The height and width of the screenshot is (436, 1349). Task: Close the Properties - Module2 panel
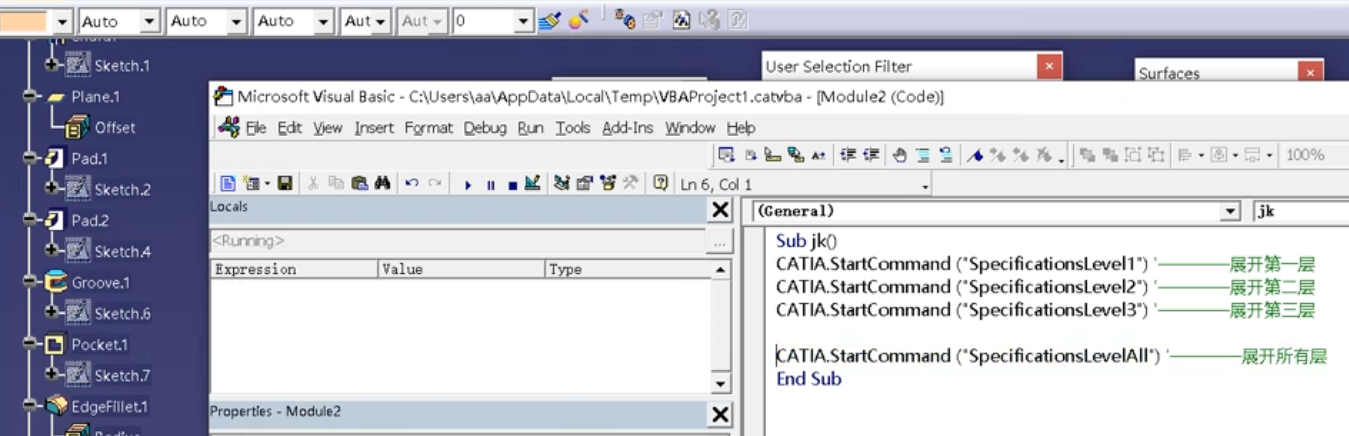(720, 414)
